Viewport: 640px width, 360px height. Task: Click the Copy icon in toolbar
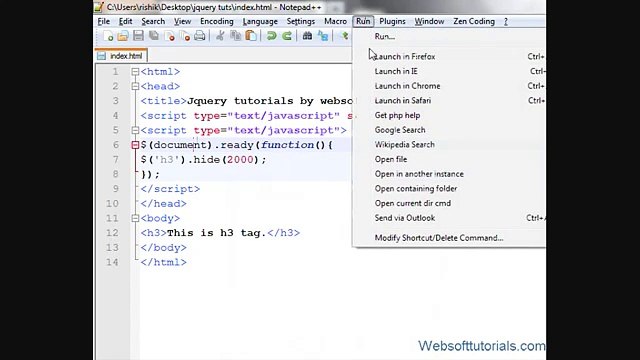236,36
